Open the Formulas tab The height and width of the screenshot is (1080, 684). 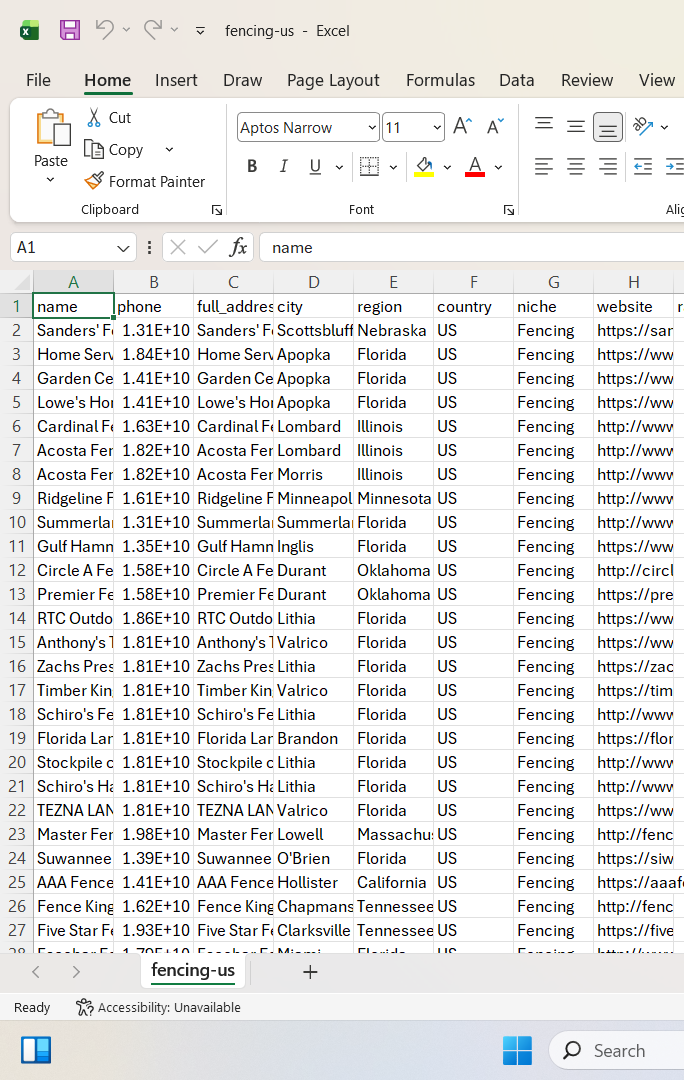coord(440,81)
